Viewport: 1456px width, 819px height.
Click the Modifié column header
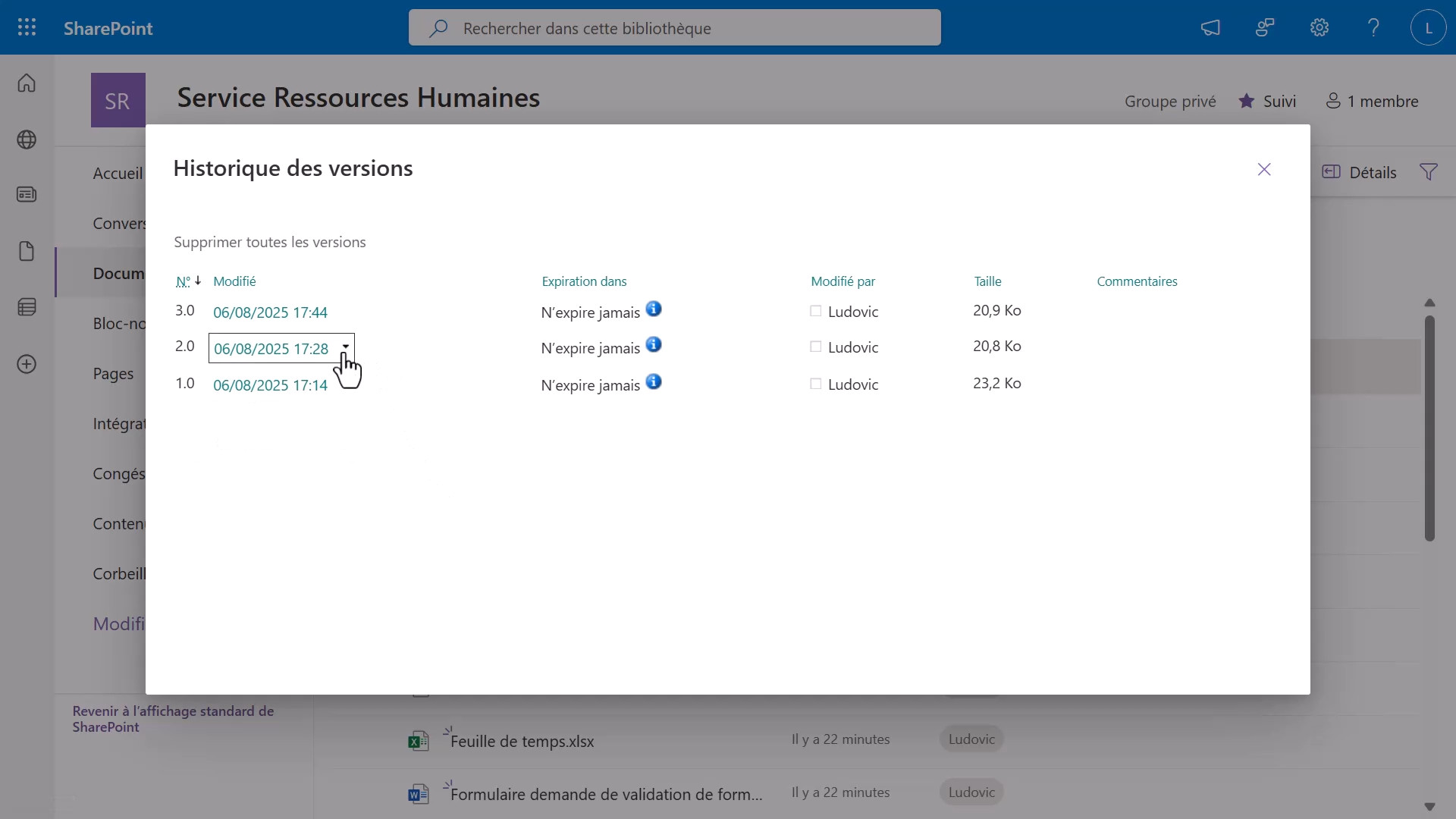pos(234,281)
